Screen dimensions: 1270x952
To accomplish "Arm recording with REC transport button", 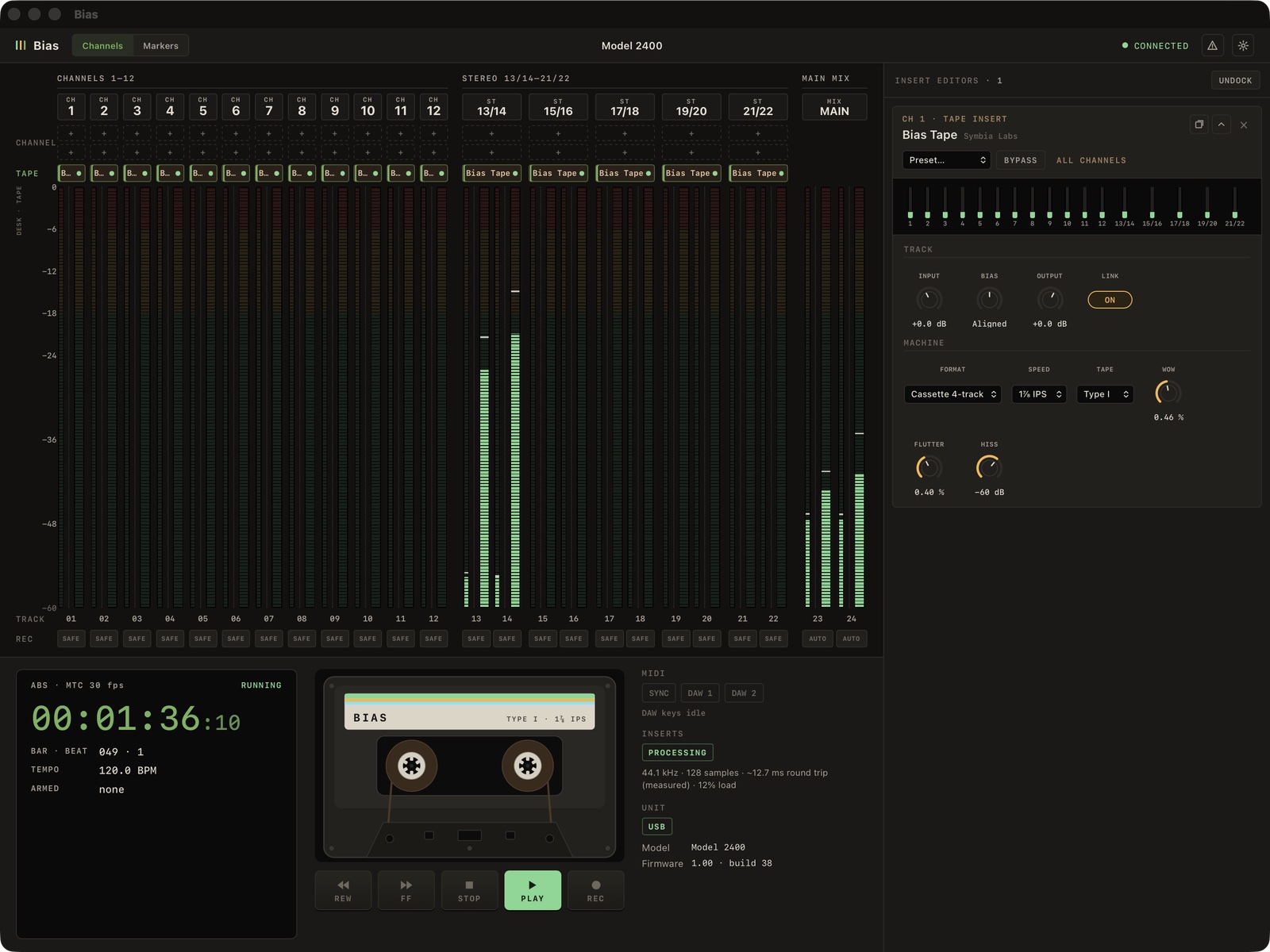I will tap(596, 890).
